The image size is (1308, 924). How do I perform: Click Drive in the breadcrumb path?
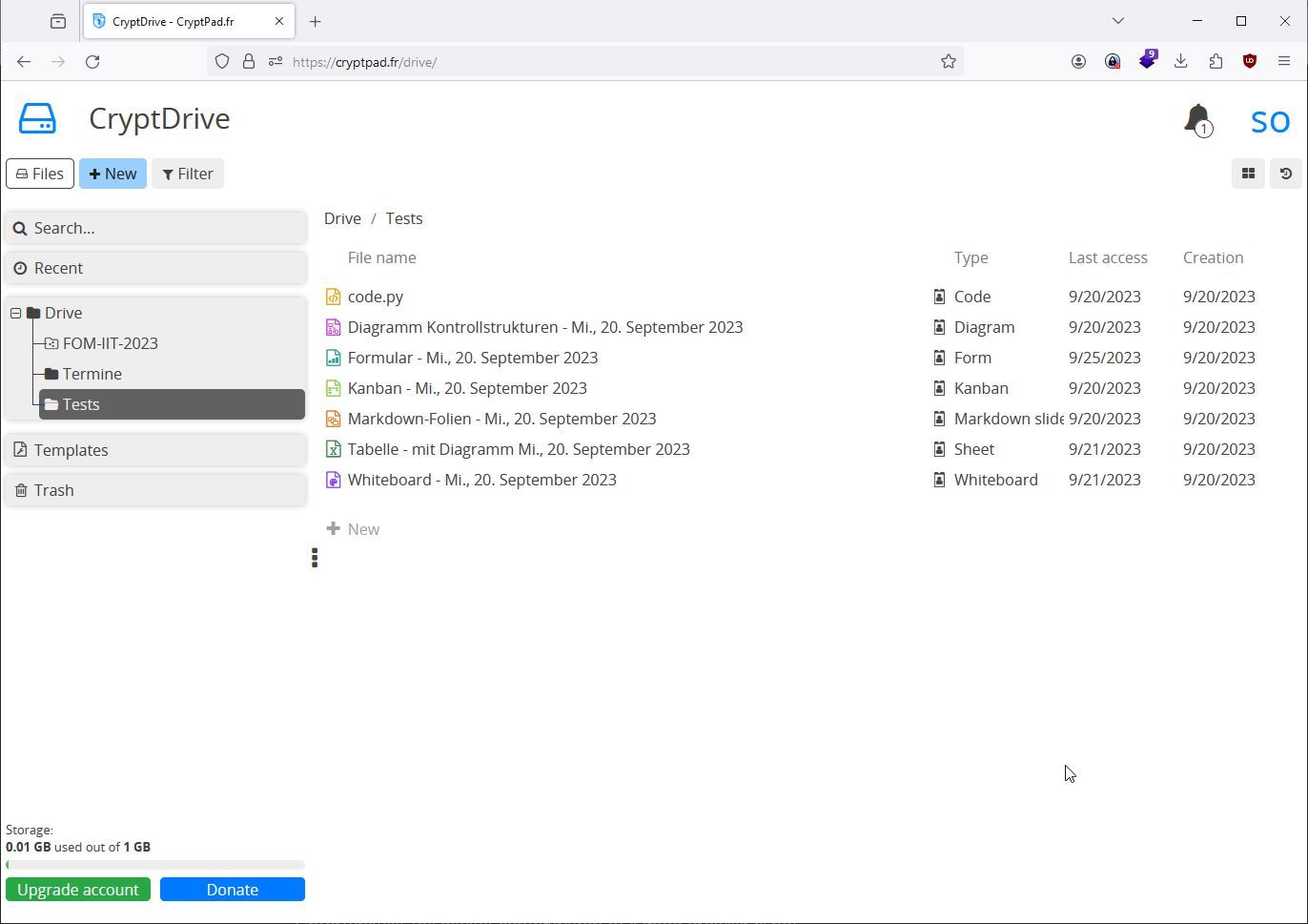click(342, 218)
